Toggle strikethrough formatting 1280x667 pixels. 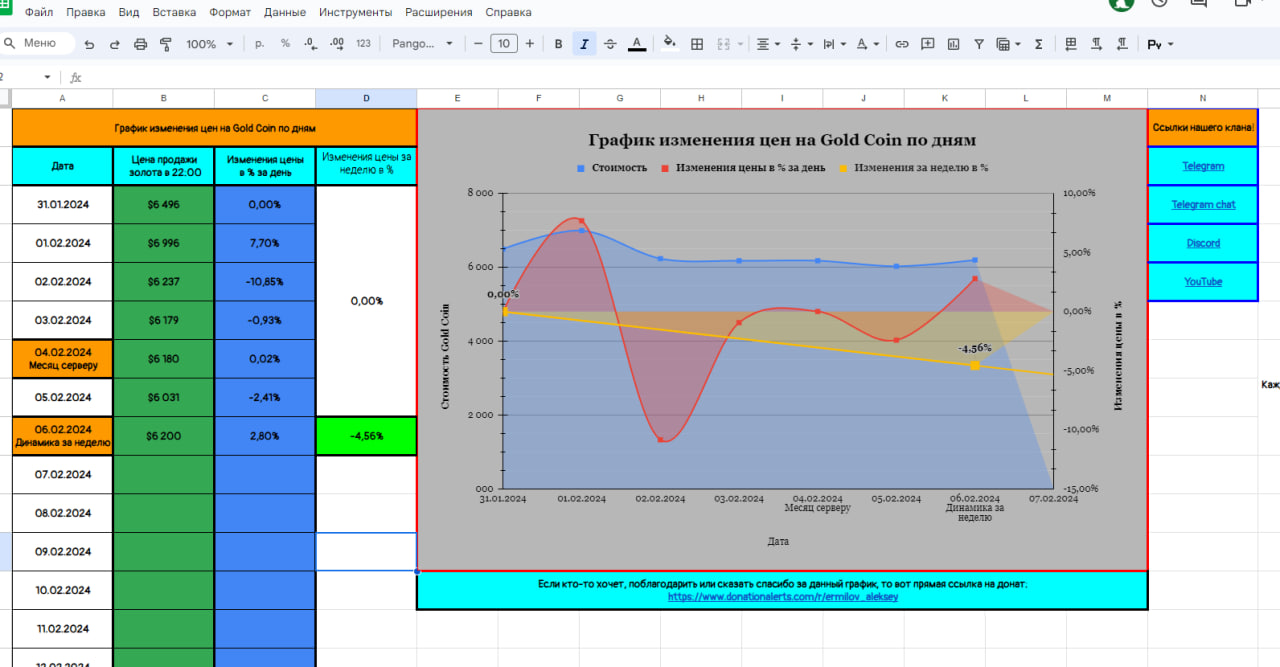pyautogui.click(x=610, y=44)
